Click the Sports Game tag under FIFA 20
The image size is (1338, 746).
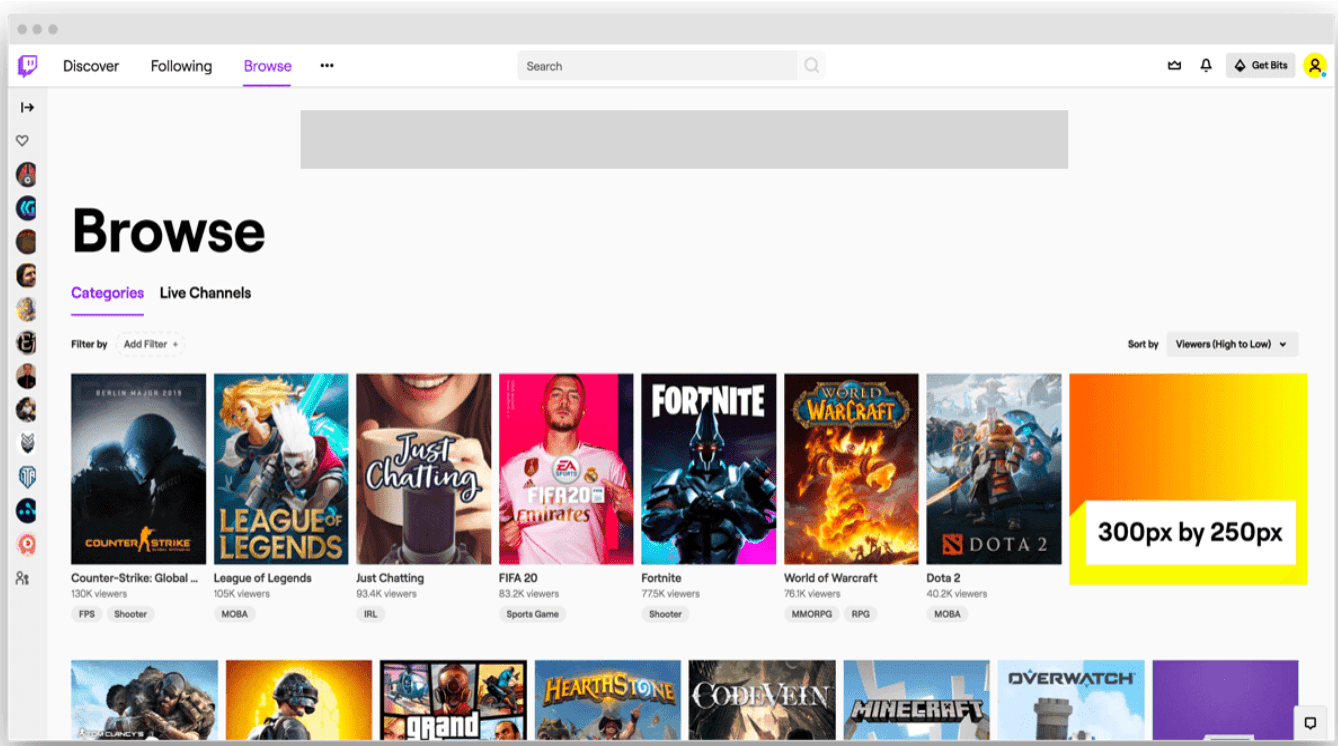(x=532, y=614)
